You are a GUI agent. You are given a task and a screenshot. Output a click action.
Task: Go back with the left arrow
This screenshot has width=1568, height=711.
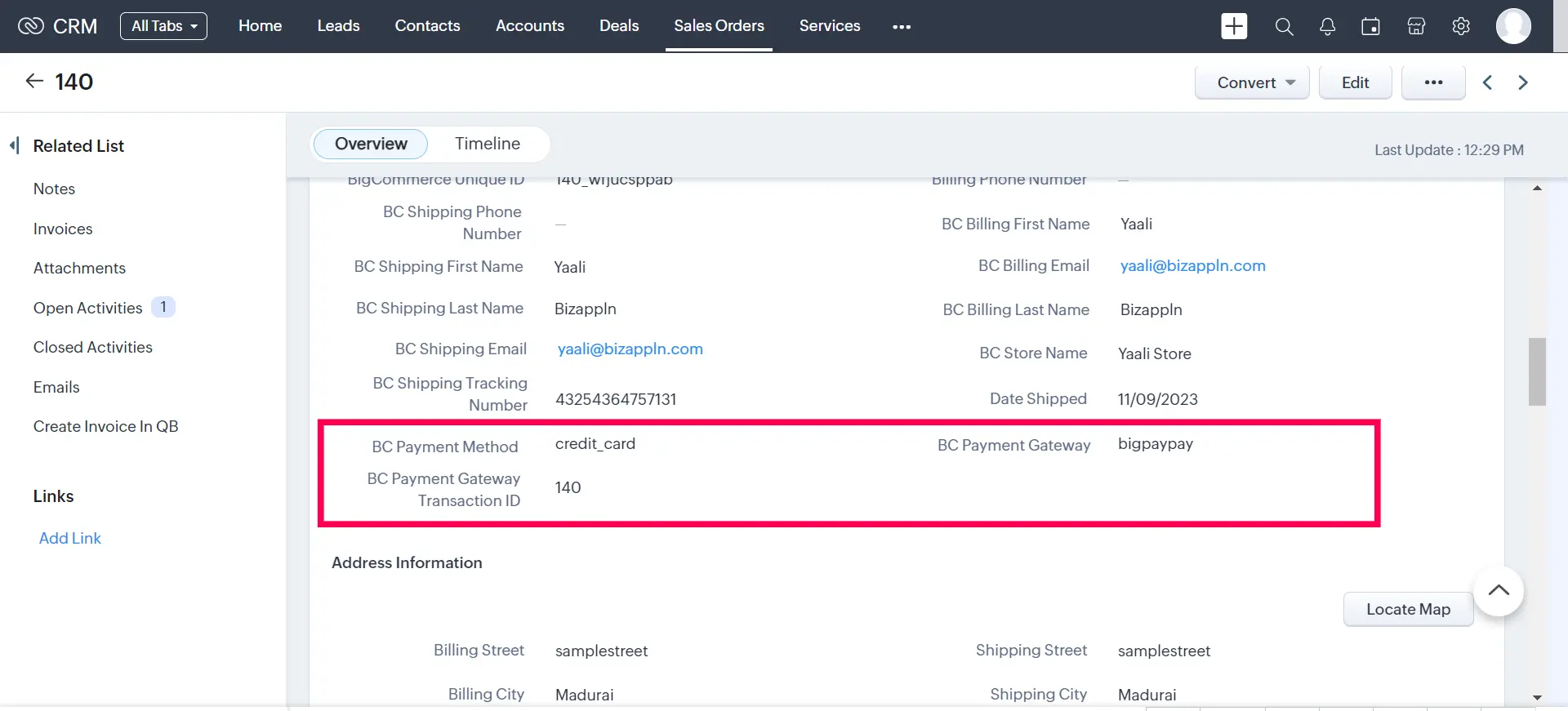click(x=34, y=81)
